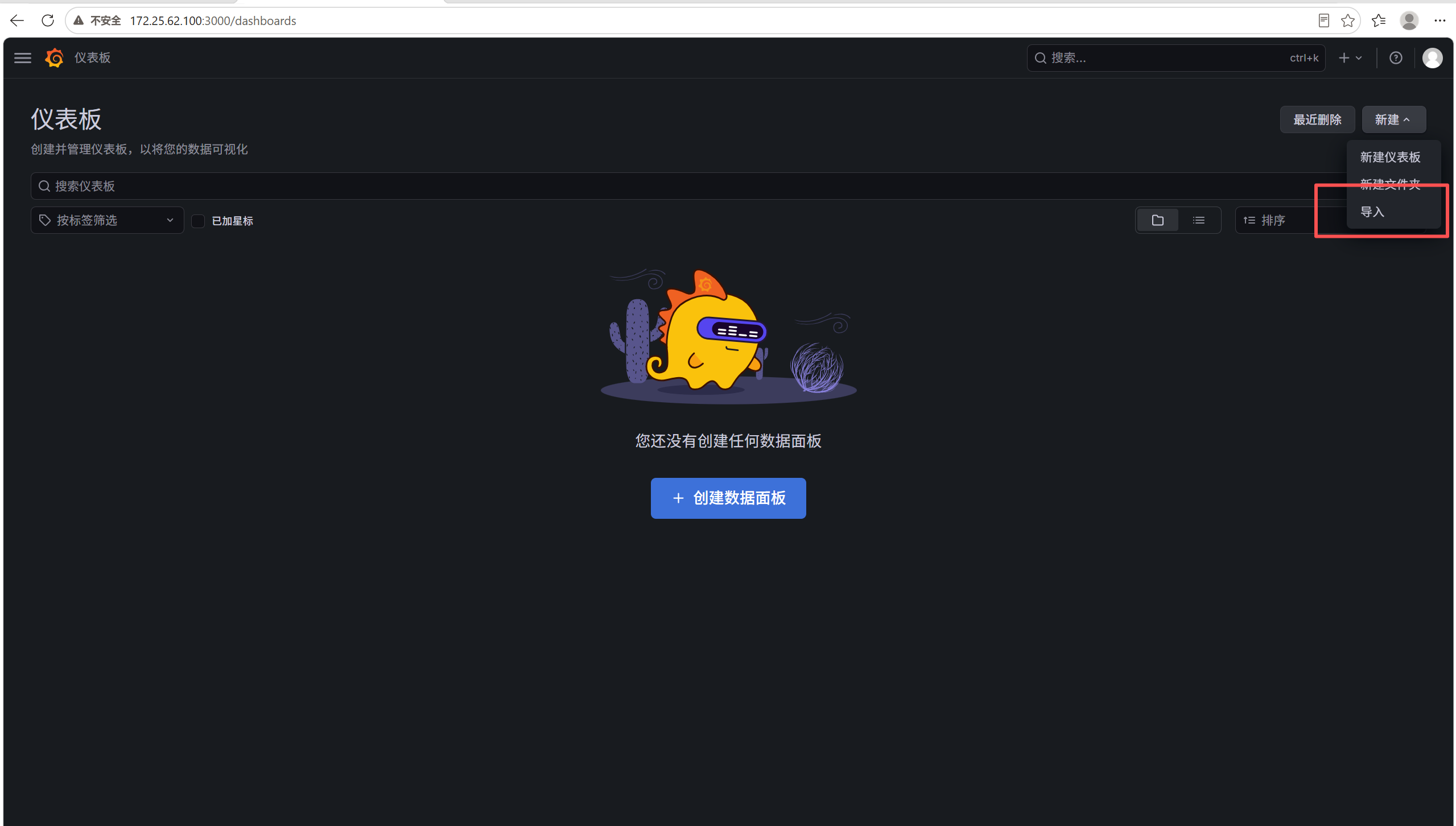Focus the top global 搜索 box
The image size is (1456, 826).
(x=1176, y=58)
